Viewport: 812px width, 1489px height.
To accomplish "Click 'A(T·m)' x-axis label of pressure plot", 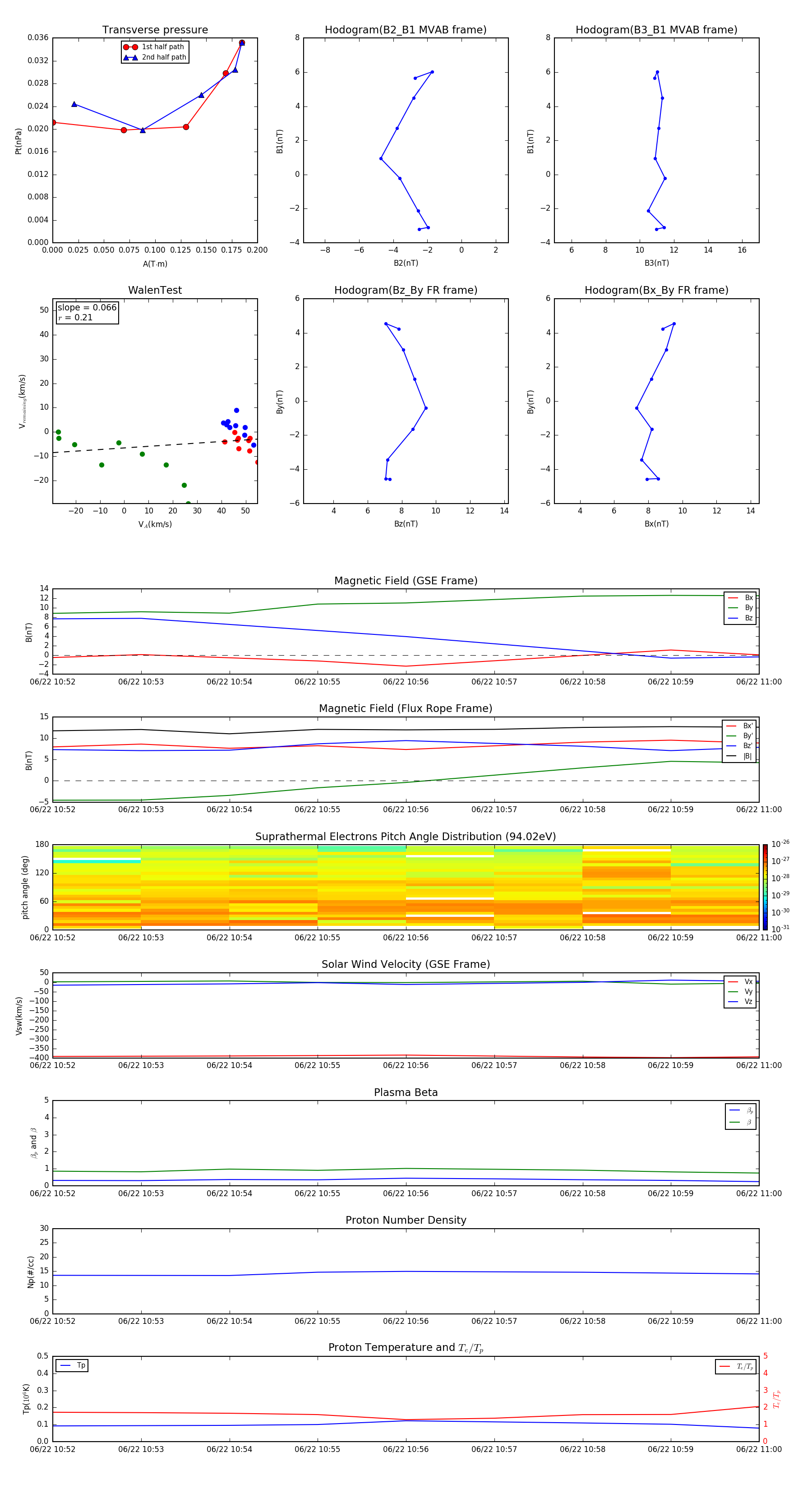I will (x=155, y=264).
